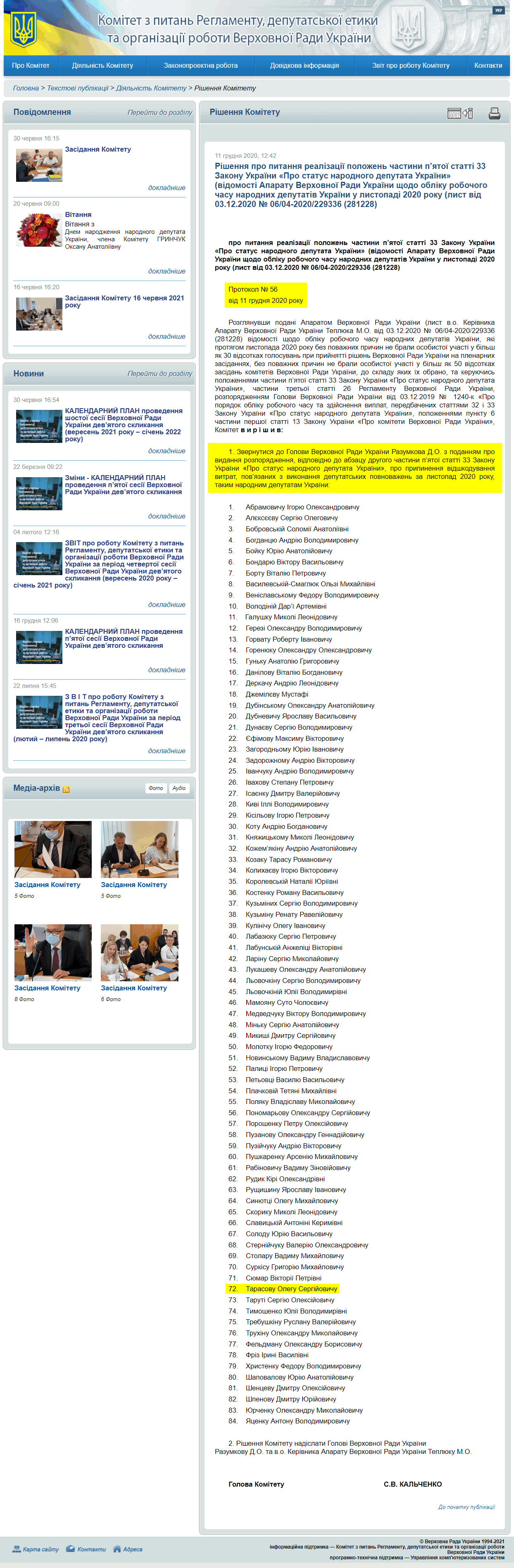The image size is (514, 1568).
Task: Click the Контакти footer icon
Action: (x=70, y=1549)
